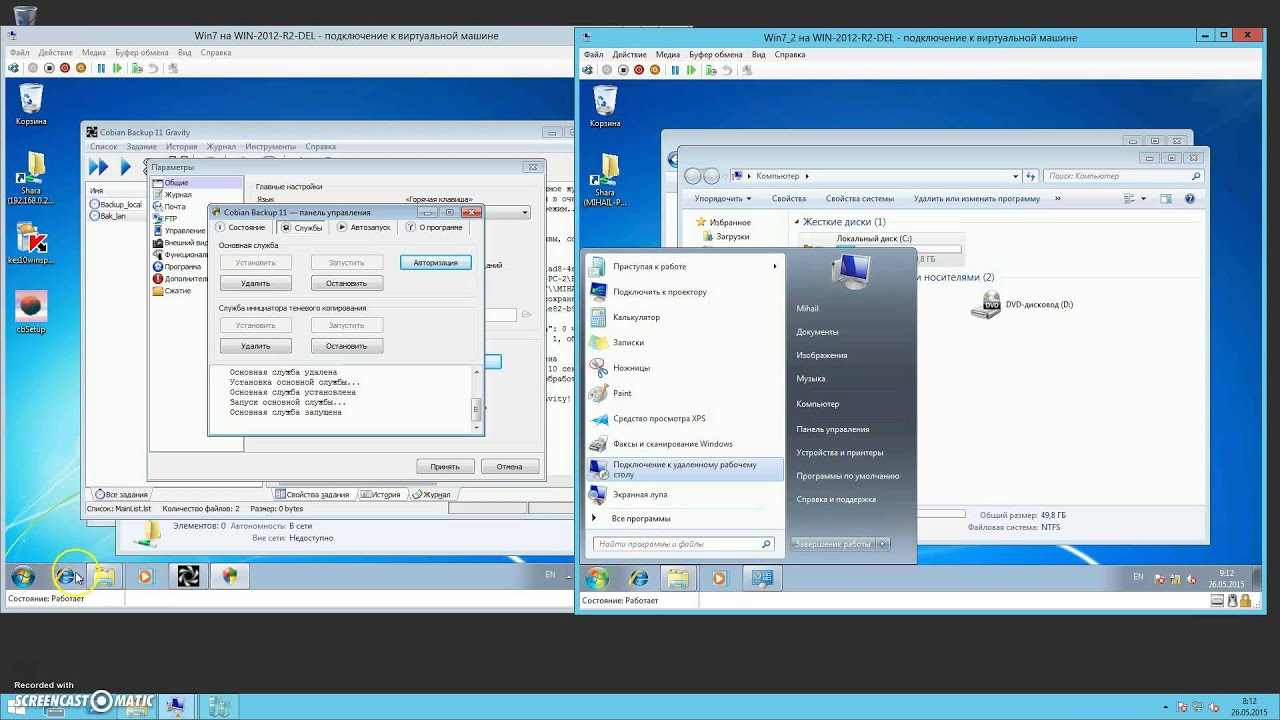Open the Инструменты menu in Cobian Backup
This screenshot has height=720, width=1280.
tap(270, 147)
